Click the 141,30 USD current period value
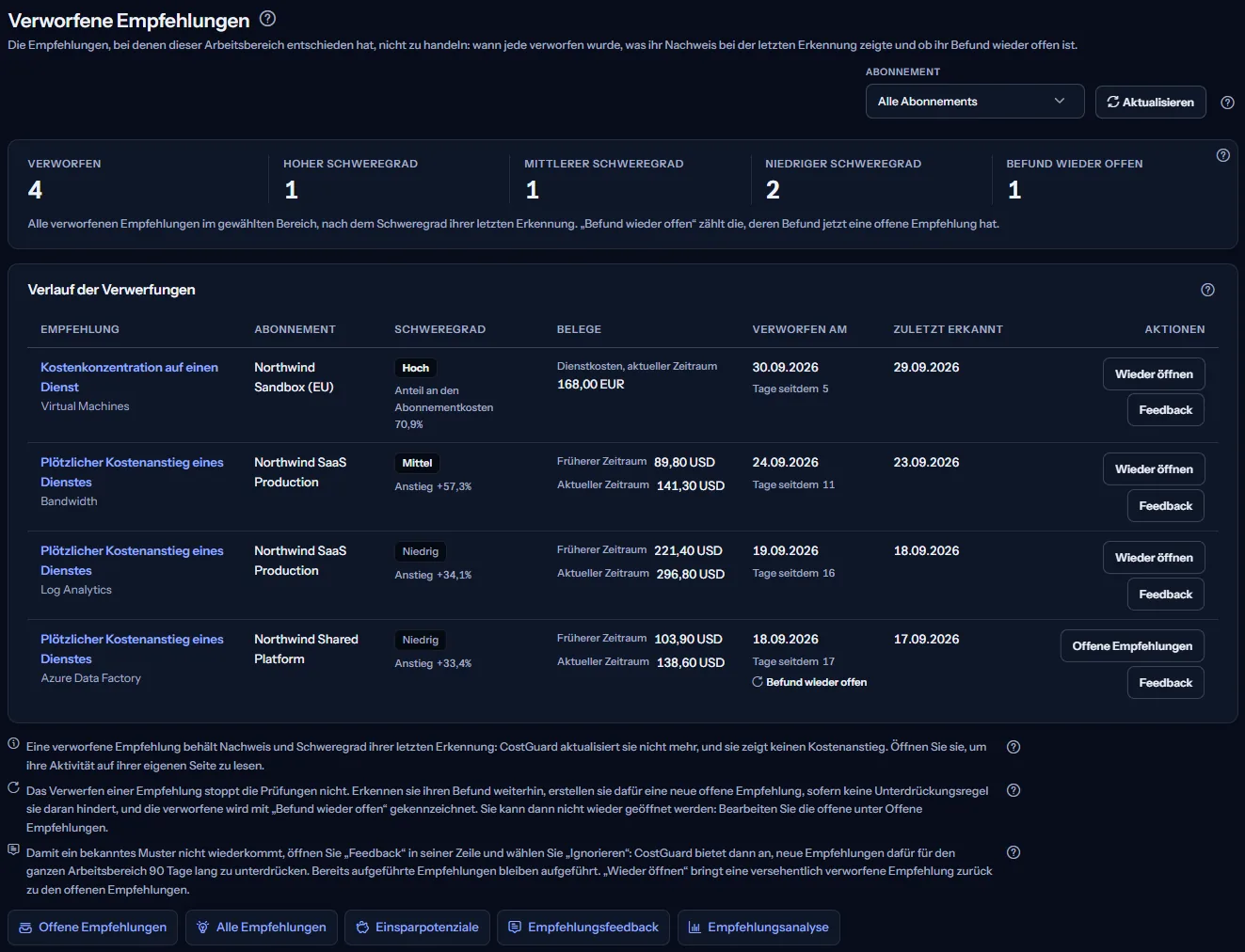The width and height of the screenshot is (1245, 952). pyautogui.click(x=691, y=485)
